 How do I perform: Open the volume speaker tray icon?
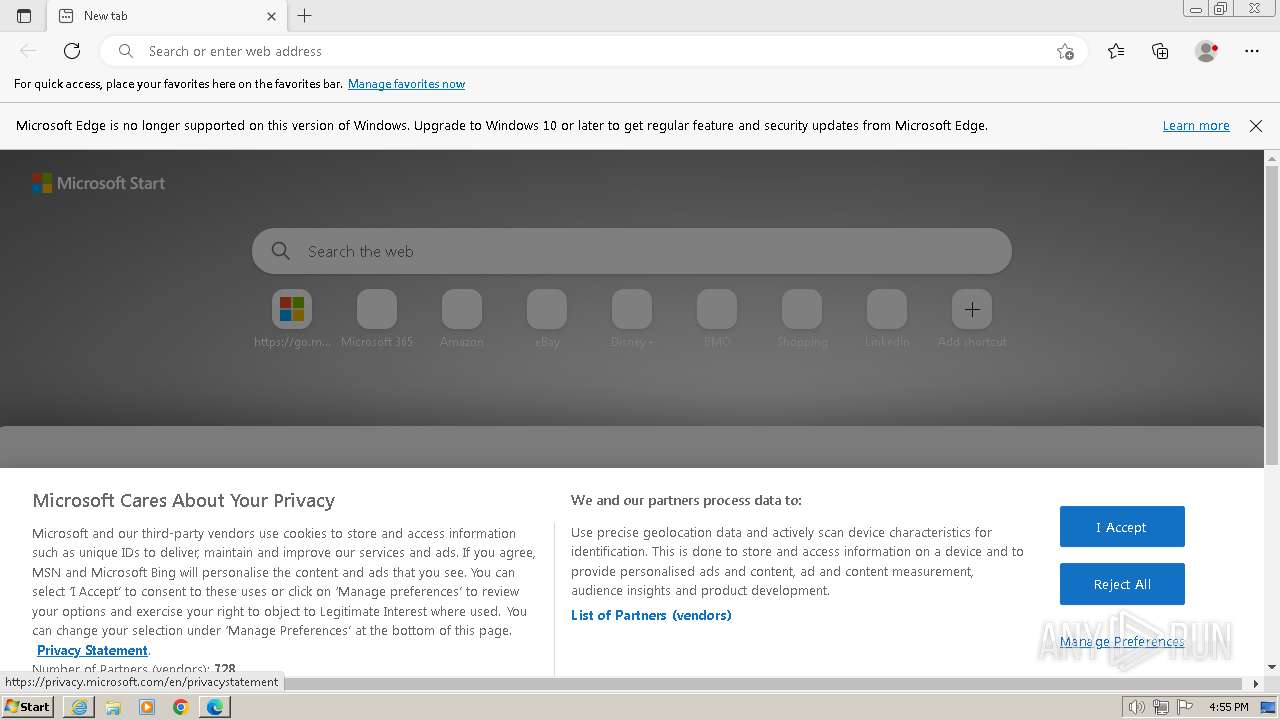click(x=1136, y=707)
